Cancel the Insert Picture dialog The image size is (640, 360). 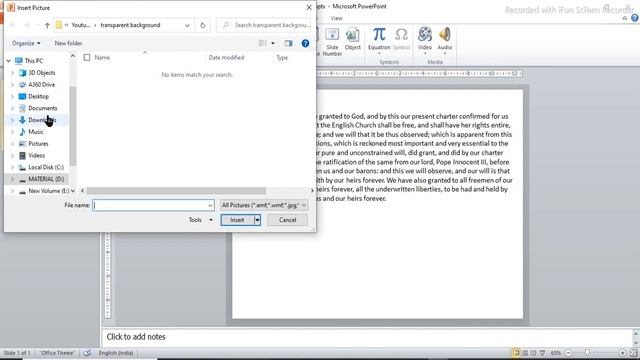[x=287, y=220]
